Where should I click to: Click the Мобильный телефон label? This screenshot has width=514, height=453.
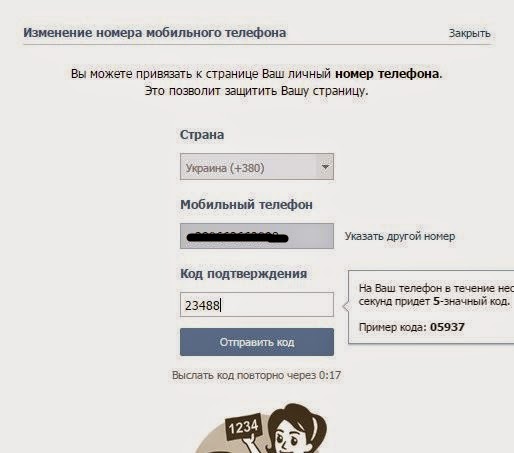click(x=246, y=204)
